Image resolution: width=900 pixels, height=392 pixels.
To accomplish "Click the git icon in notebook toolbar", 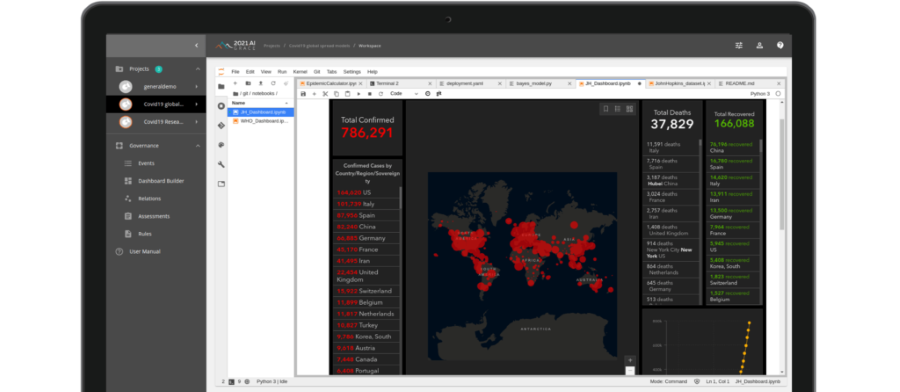I will tap(439, 94).
